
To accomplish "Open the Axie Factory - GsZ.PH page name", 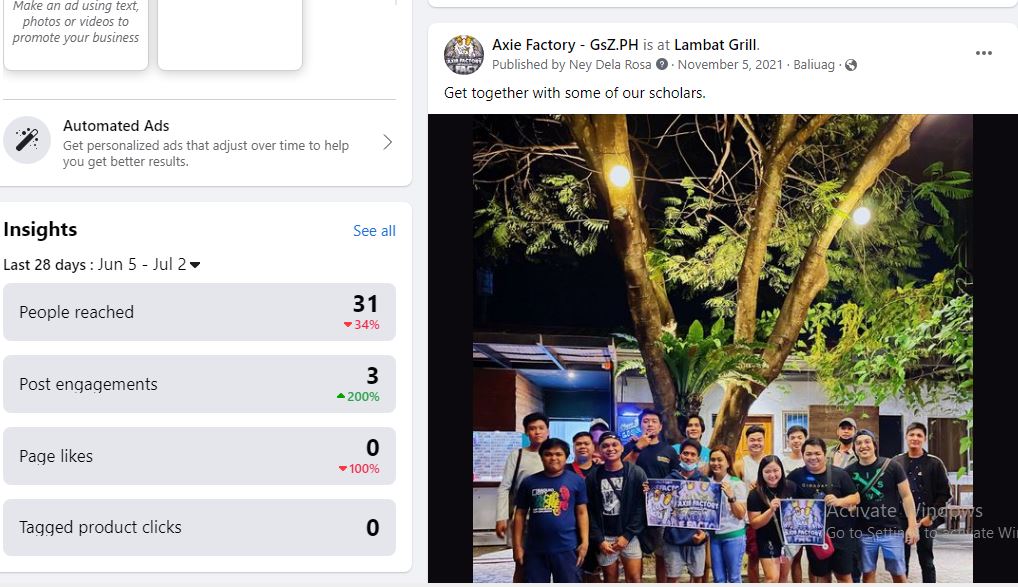I will tap(565, 45).
